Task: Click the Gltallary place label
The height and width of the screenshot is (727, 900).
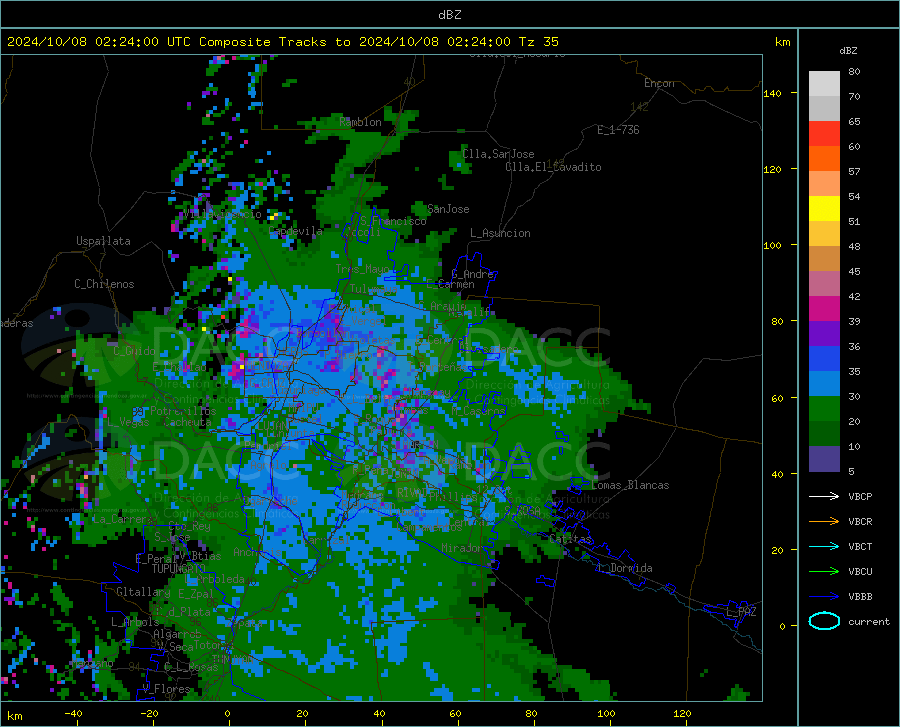Action: pyautogui.click(x=143, y=592)
